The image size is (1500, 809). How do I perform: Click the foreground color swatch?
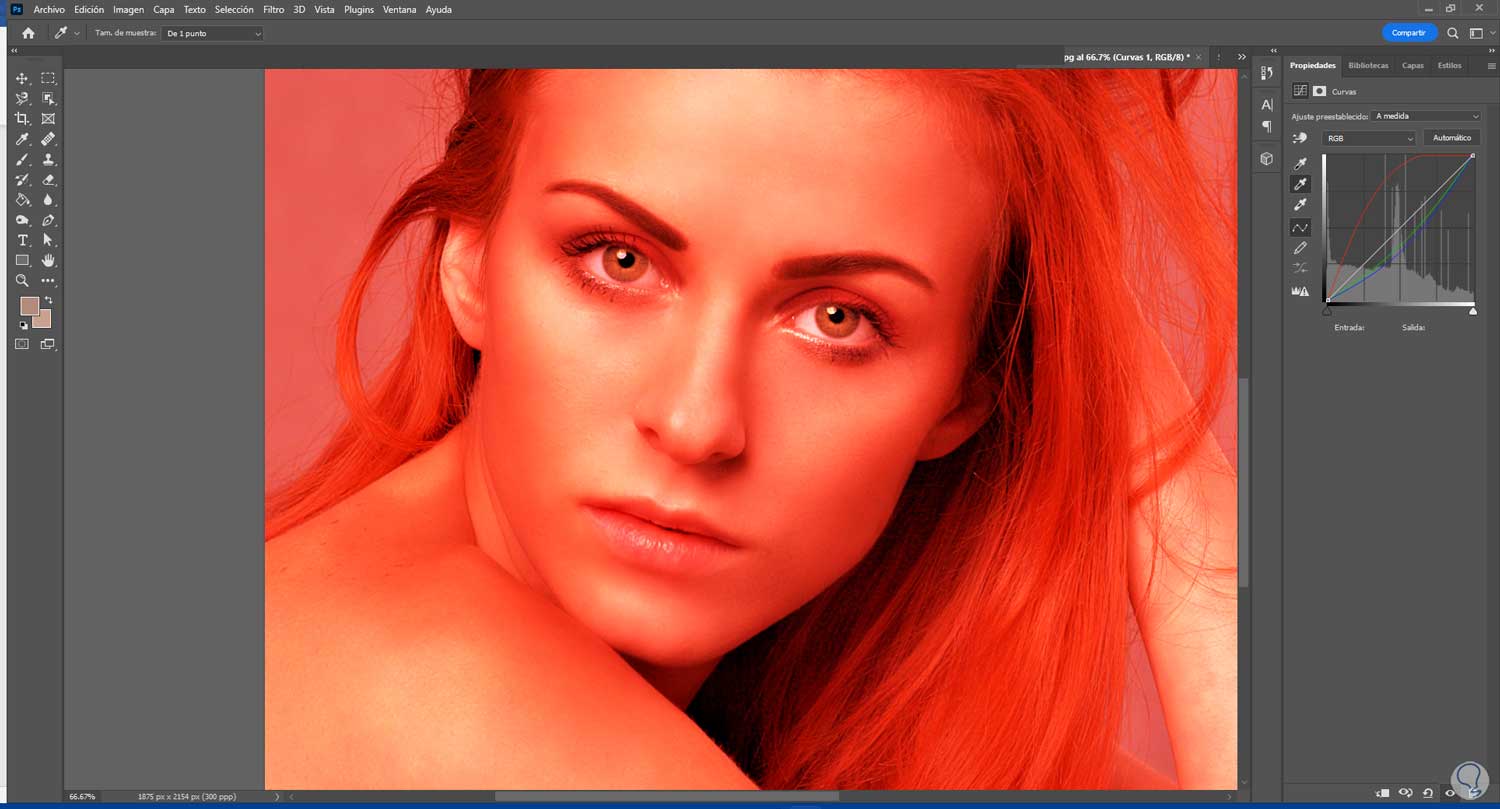pyautogui.click(x=29, y=305)
